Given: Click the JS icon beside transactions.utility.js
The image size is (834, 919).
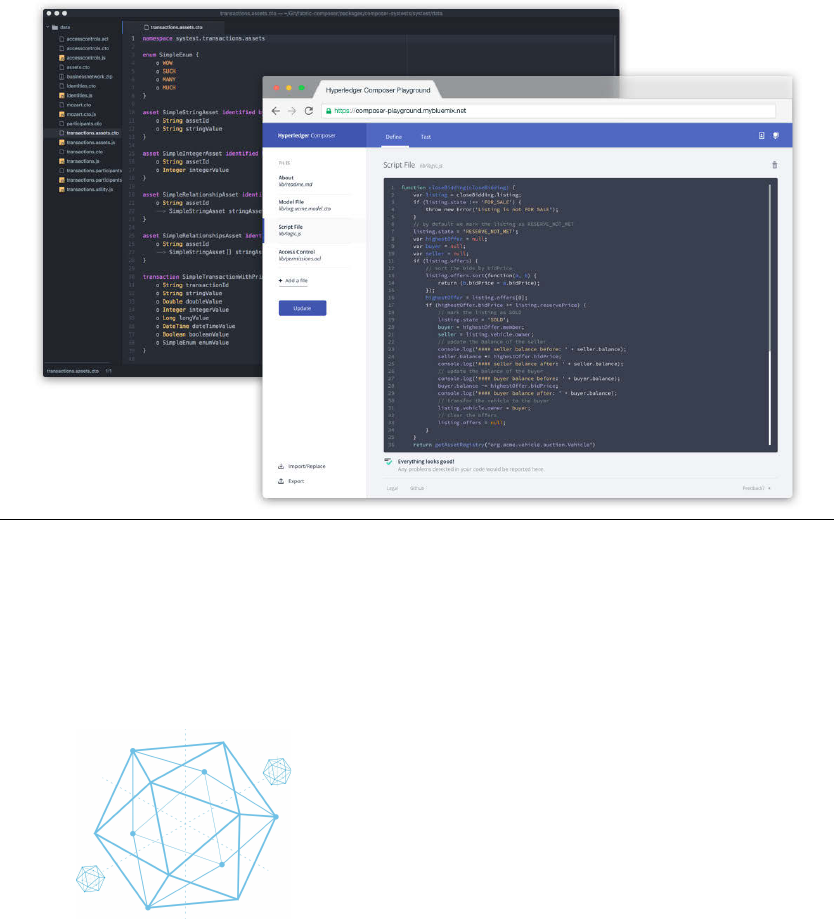Looking at the screenshot, I should click(x=62, y=189).
